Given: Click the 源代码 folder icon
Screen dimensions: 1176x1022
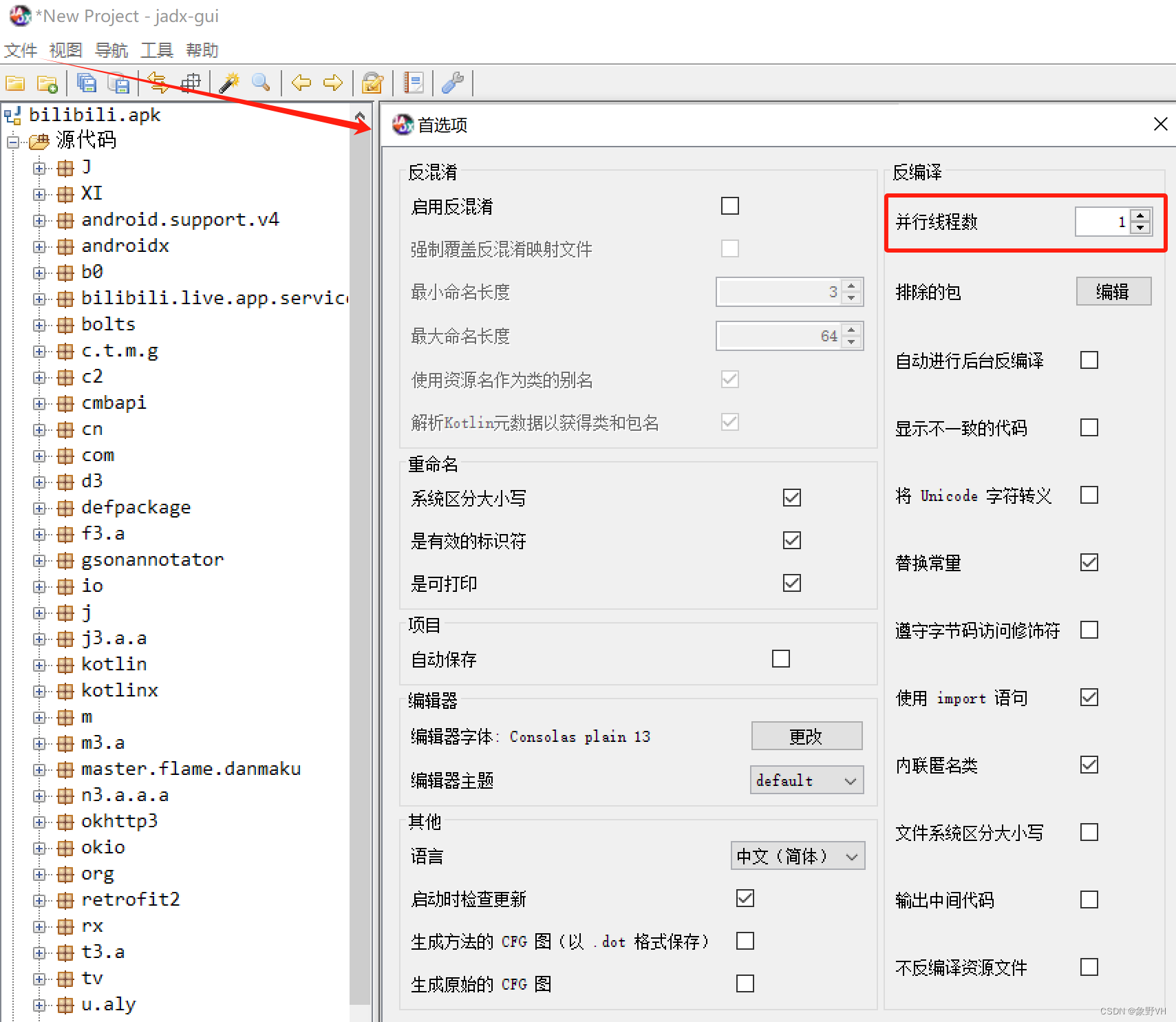Looking at the screenshot, I should (39, 141).
